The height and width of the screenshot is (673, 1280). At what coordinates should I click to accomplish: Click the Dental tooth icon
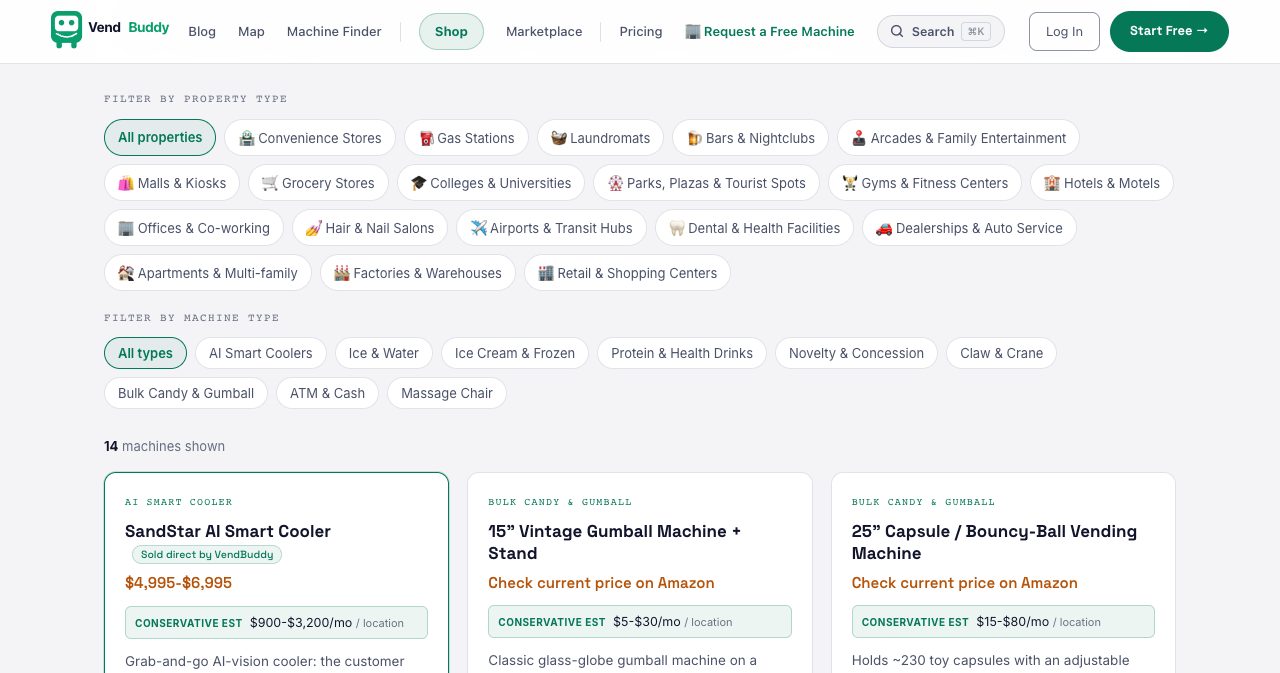677,228
